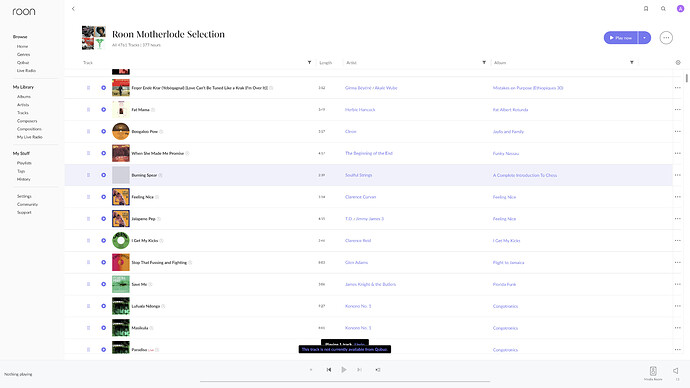This screenshot has height=388, width=690.
Task: Open more options for Fat Mama row
Action: [x=678, y=110]
